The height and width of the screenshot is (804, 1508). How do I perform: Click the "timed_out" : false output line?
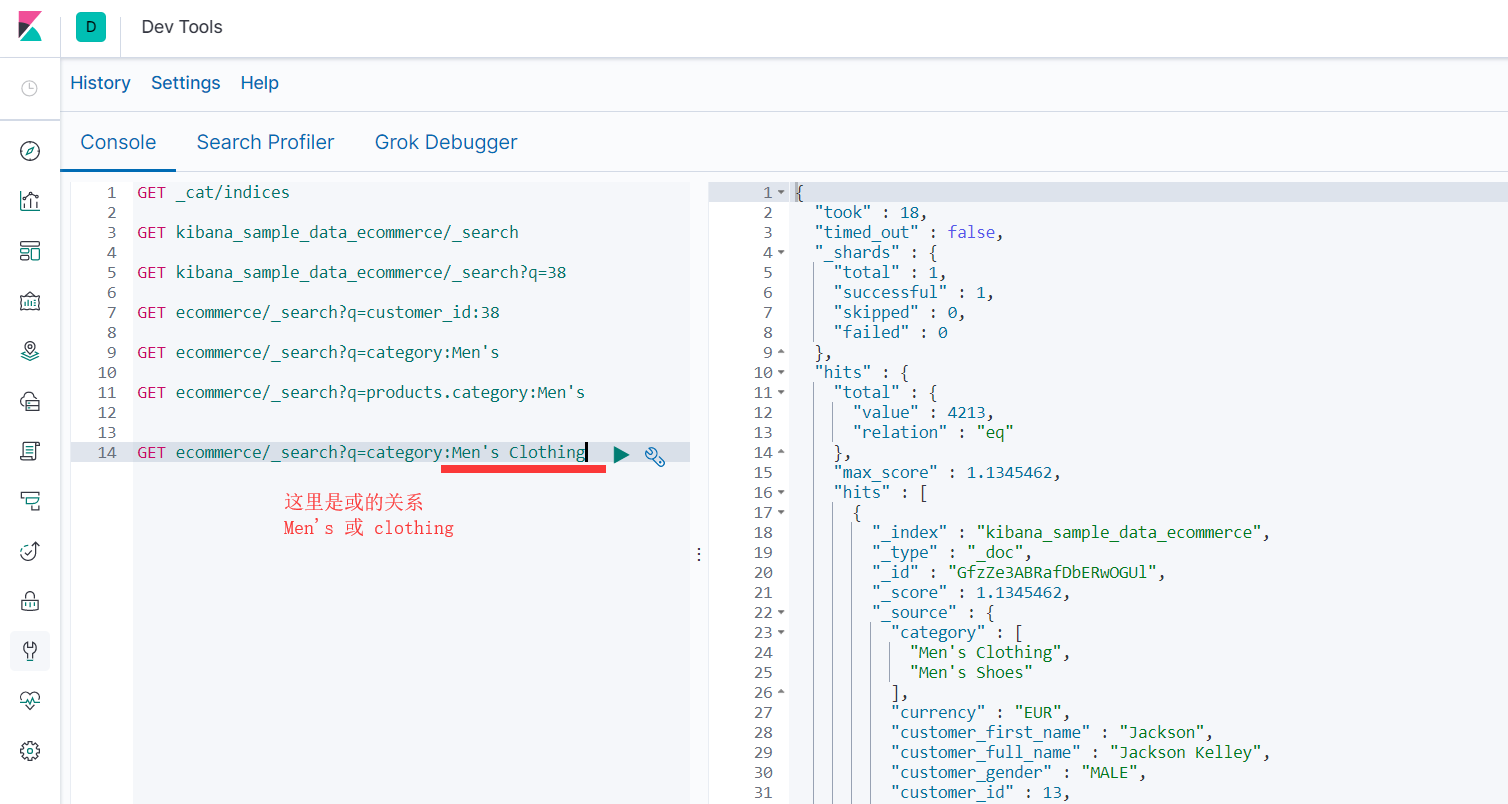(x=909, y=232)
